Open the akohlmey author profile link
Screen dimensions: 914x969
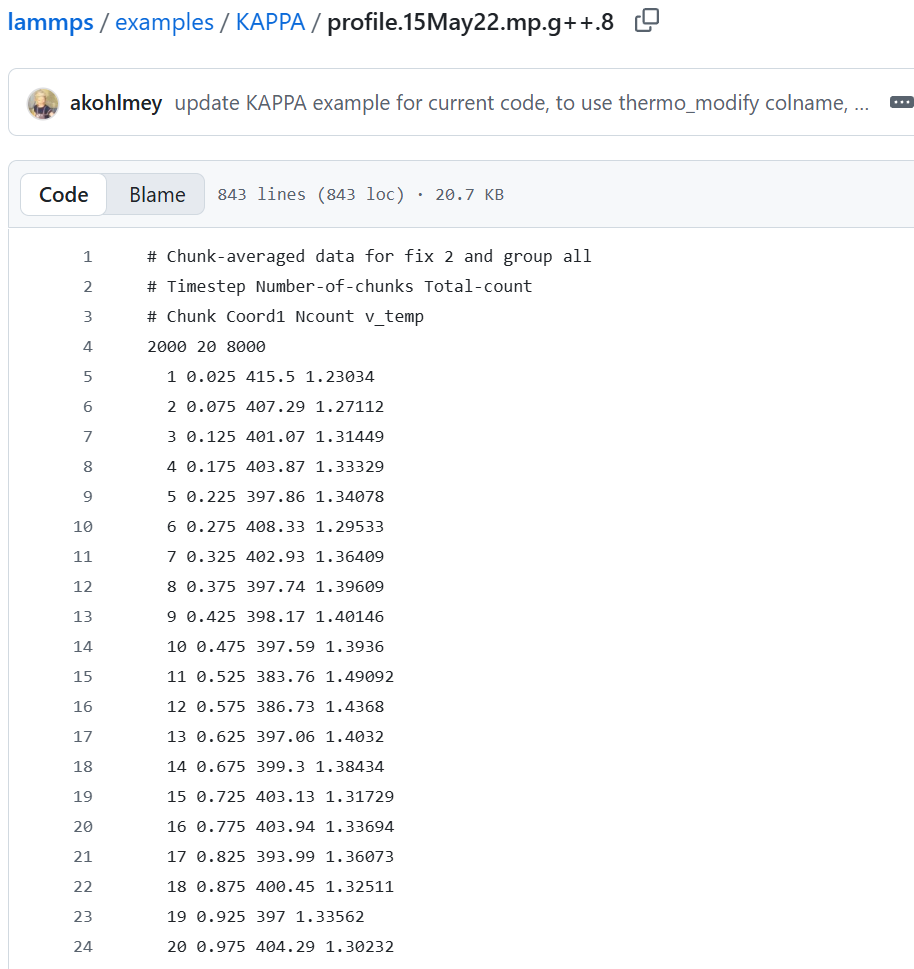(x=116, y=103)
